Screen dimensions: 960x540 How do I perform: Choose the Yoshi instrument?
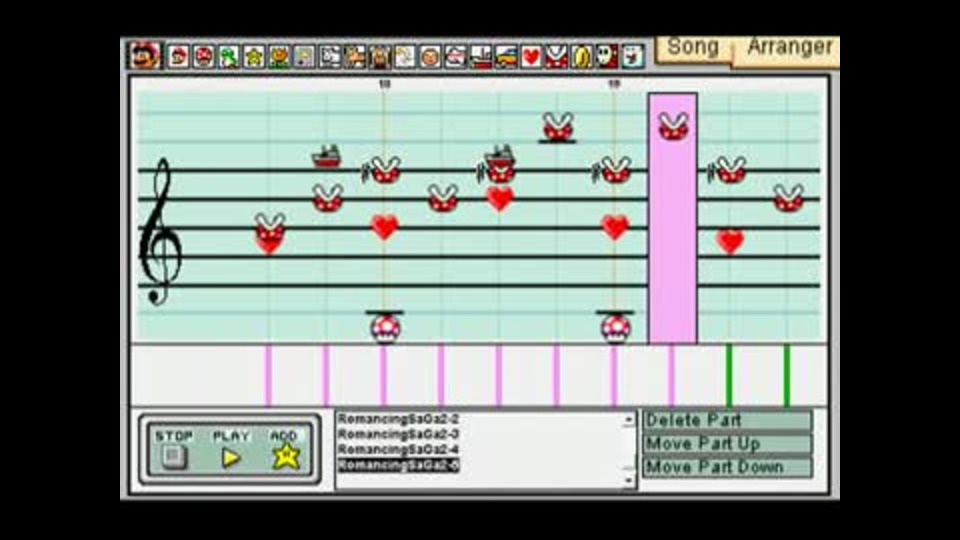coord(228,57)
